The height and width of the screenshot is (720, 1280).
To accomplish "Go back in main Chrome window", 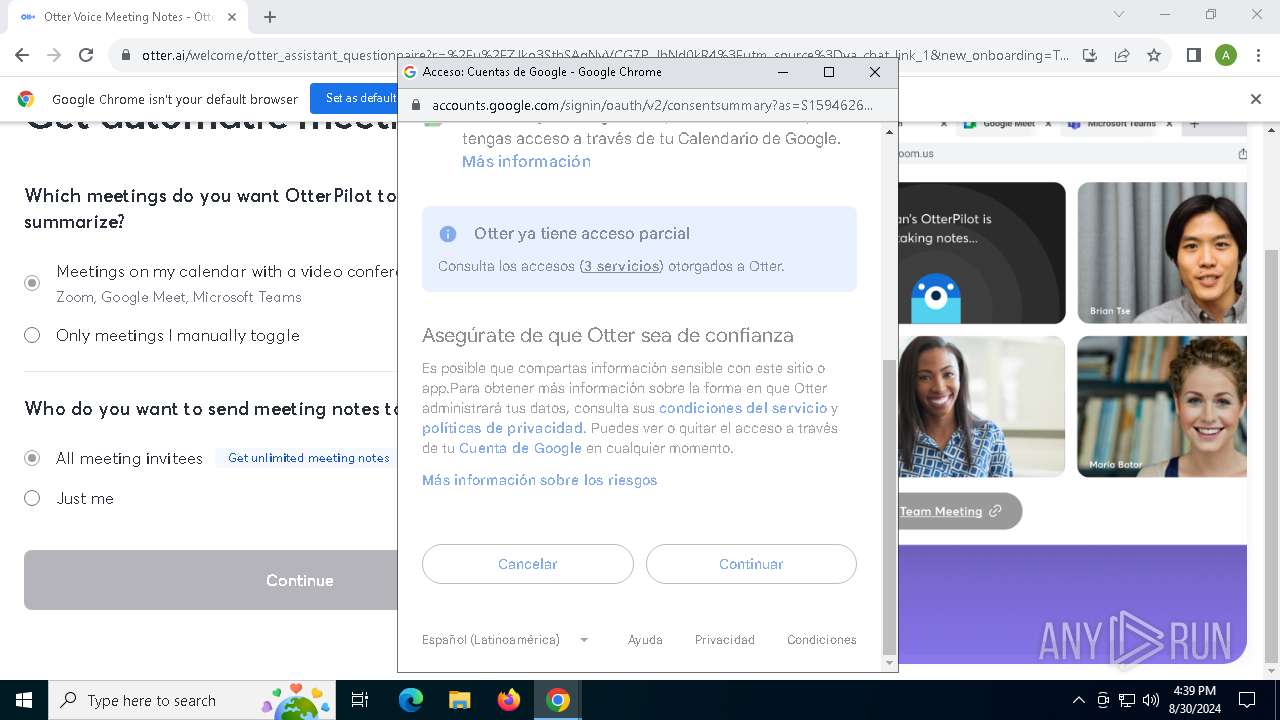I will [22, 55].
